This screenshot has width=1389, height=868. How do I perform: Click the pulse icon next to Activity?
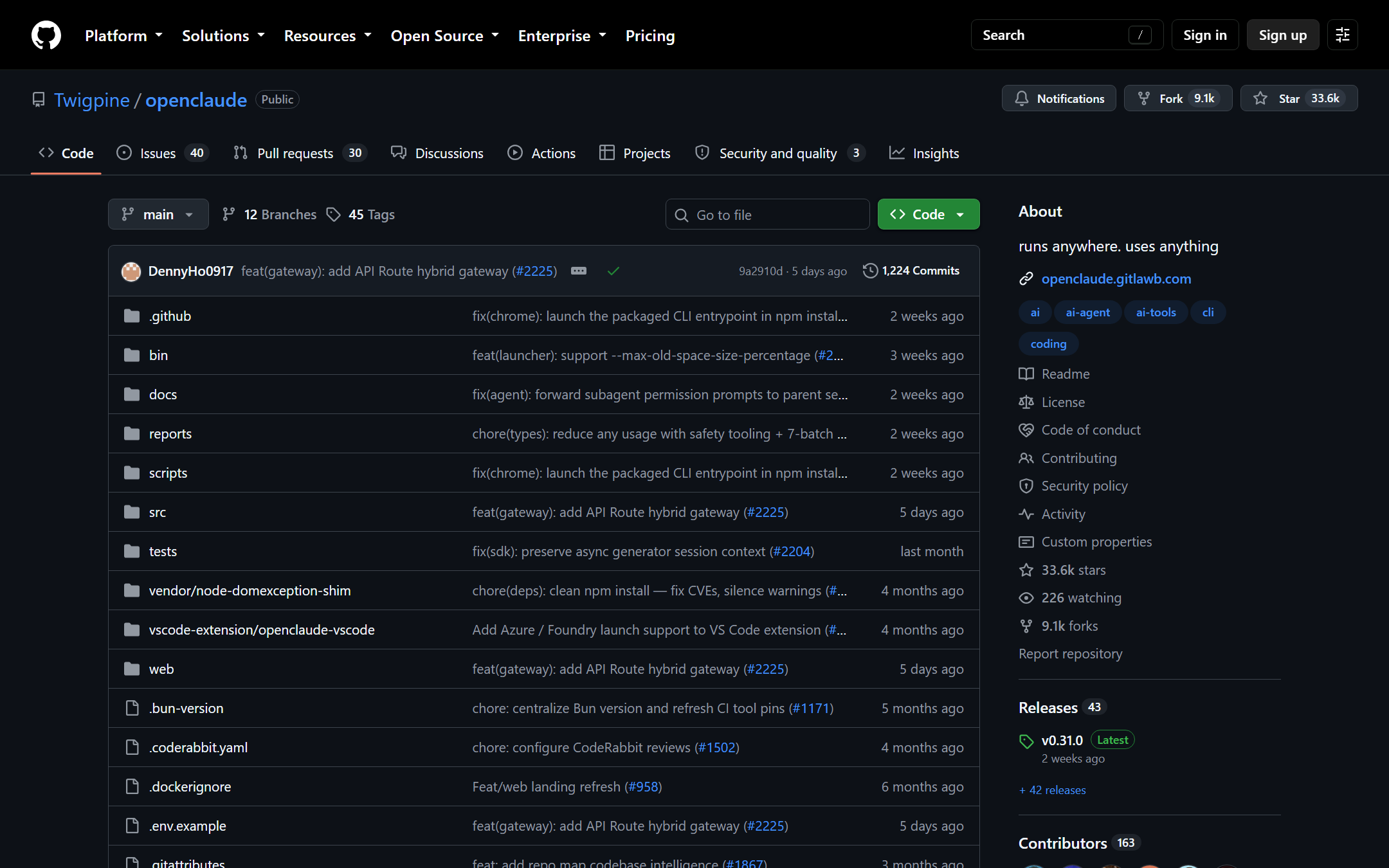pyautogui.click(x=1026, y=514)
